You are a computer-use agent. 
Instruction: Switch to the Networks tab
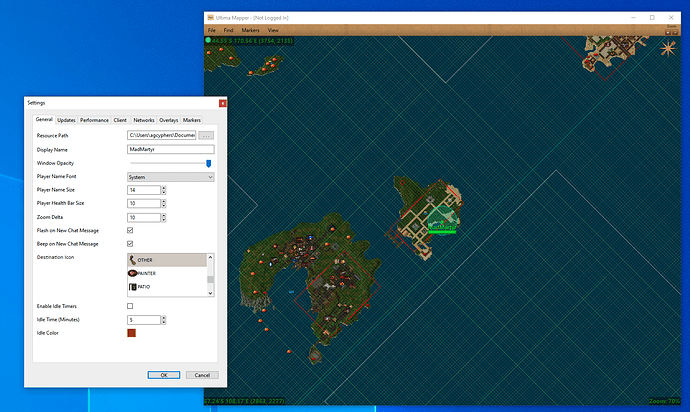pos(144,120)
